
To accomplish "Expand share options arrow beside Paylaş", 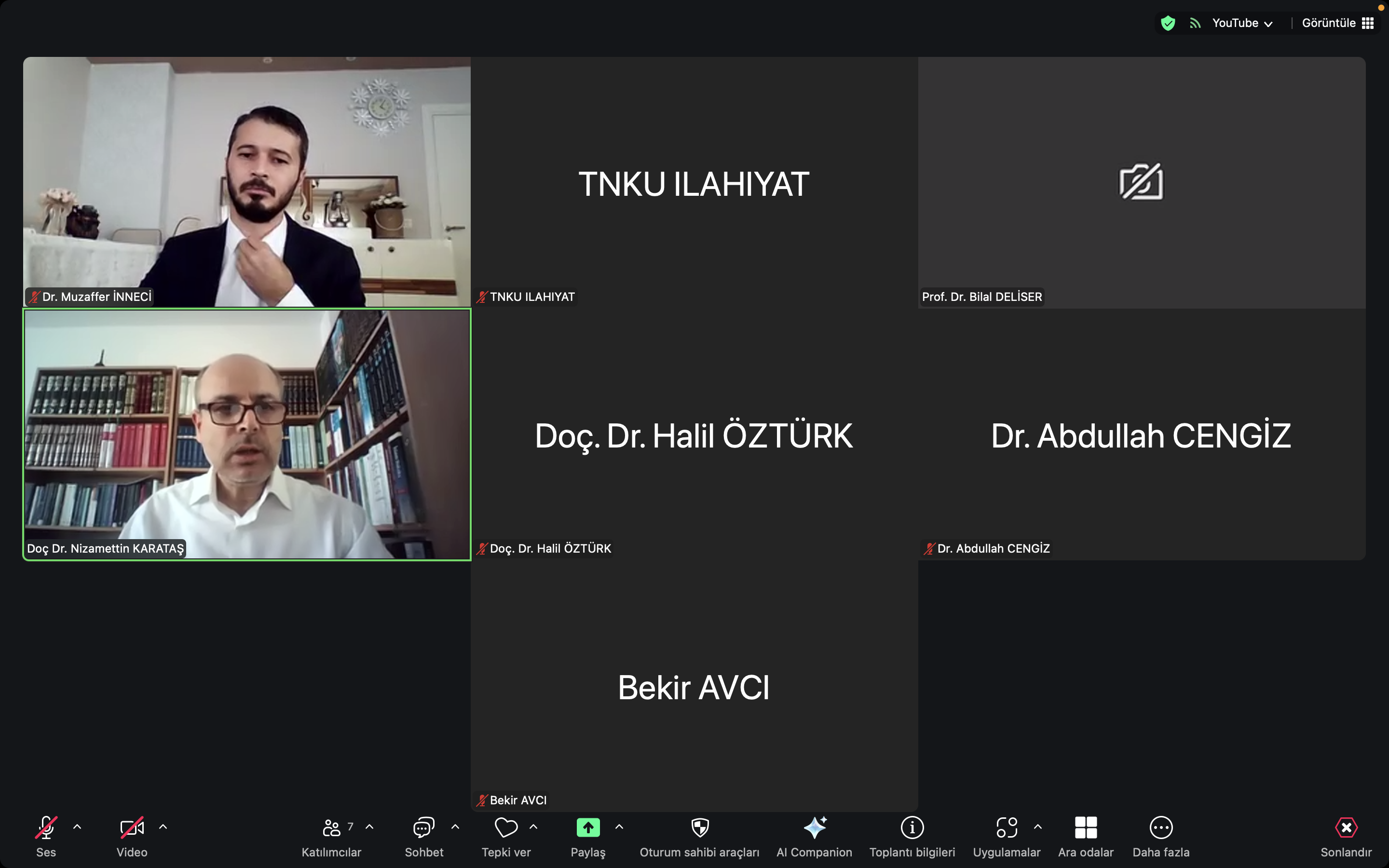I will [x=619, y=827].
